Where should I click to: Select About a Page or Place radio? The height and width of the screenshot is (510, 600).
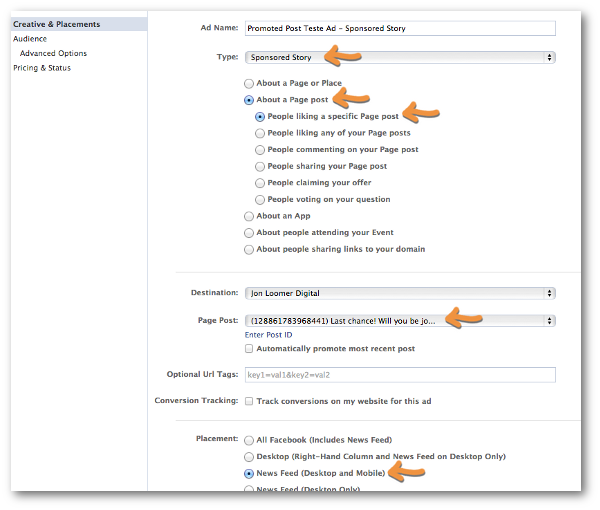click(249, 83)
